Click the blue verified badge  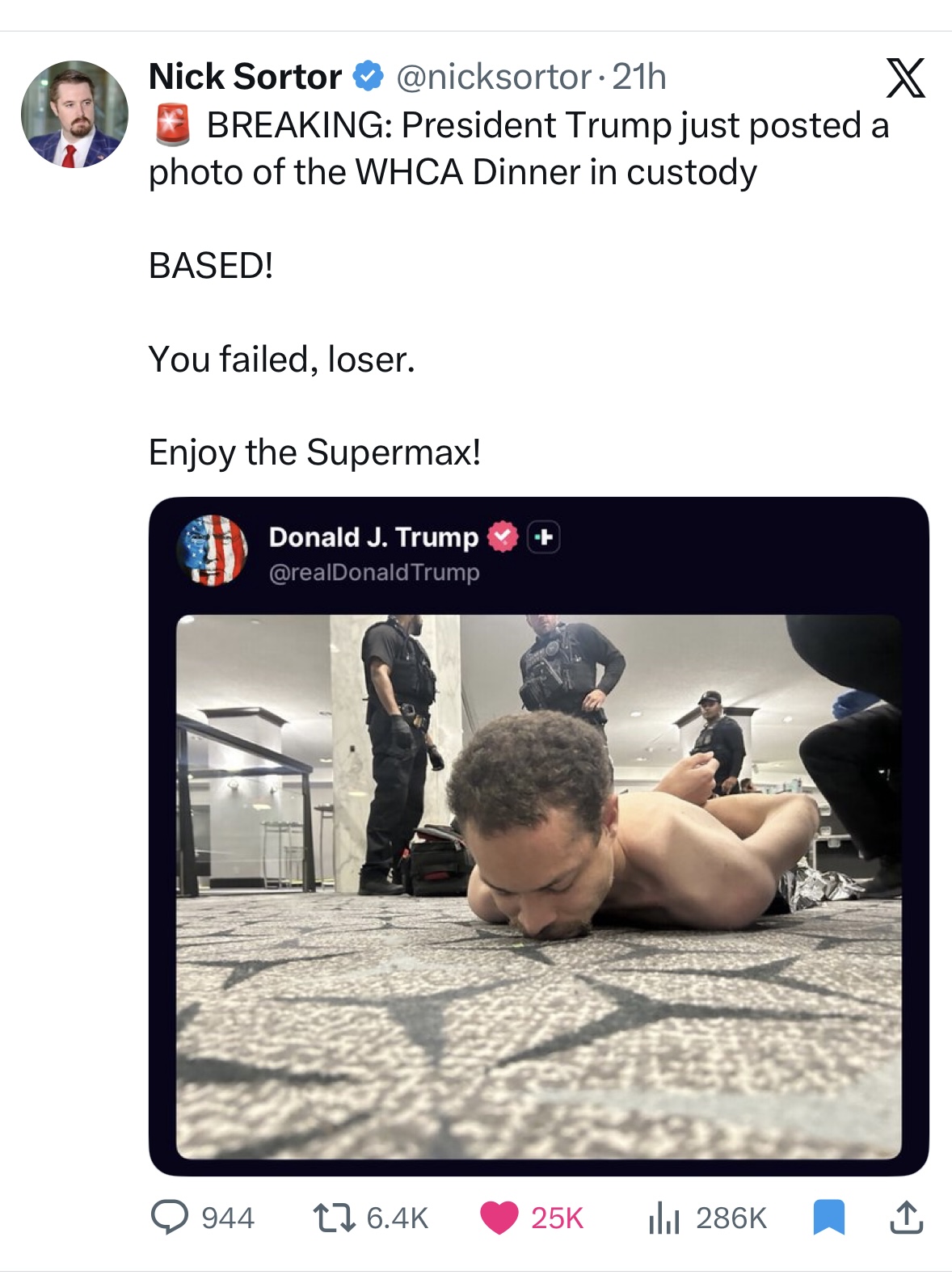tap(368, 77)
